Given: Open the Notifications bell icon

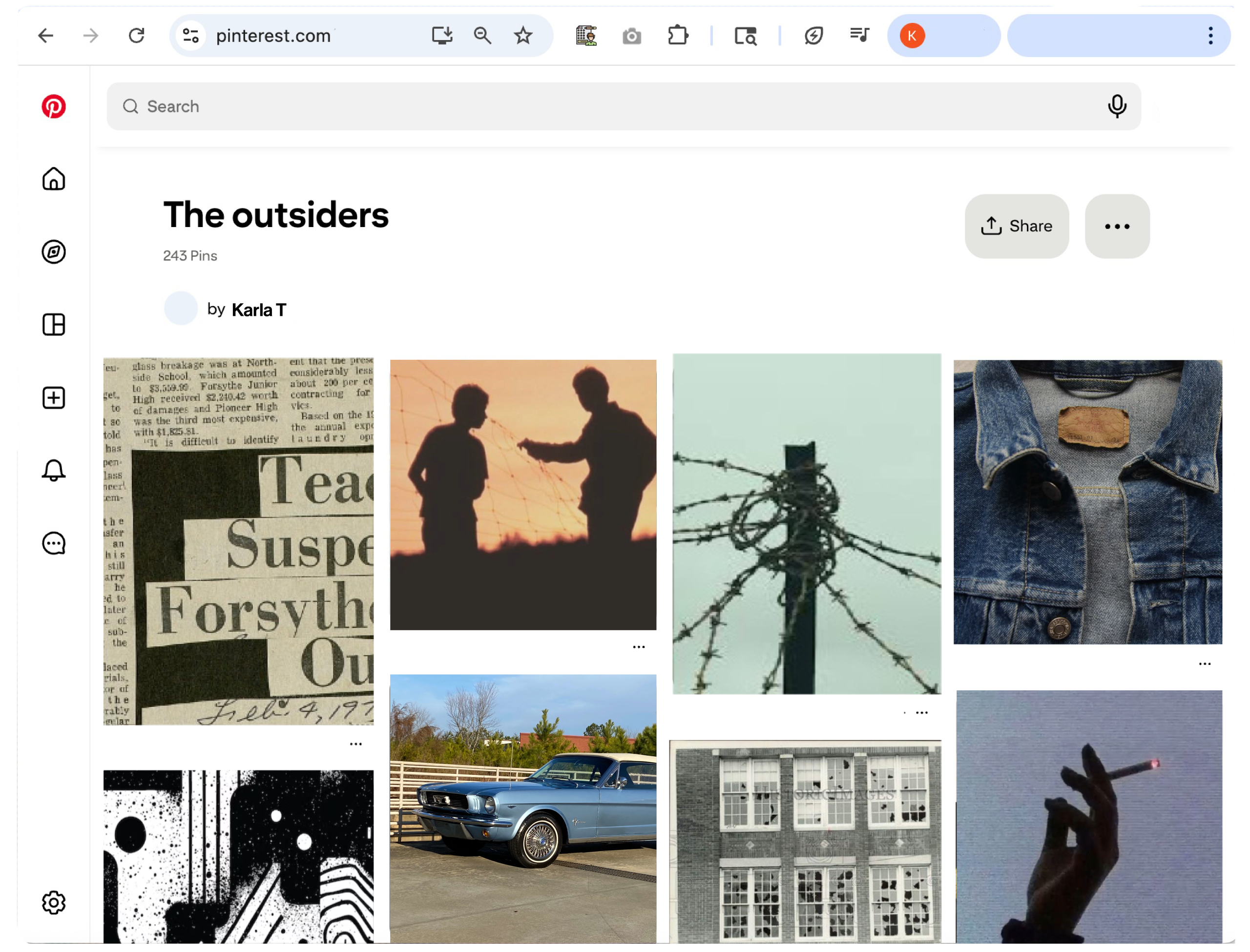Looking at the screenshot, I should pyautogui.click(x=54, y=470).
